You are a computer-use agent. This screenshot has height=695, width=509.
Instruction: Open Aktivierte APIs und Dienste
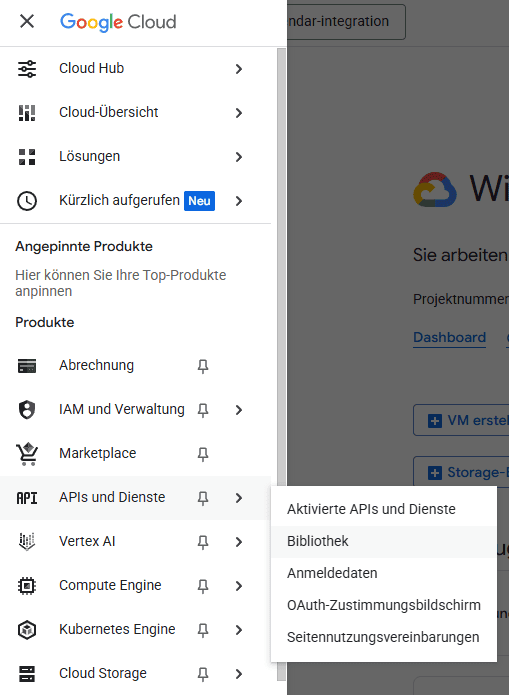(x=384, y=509)
